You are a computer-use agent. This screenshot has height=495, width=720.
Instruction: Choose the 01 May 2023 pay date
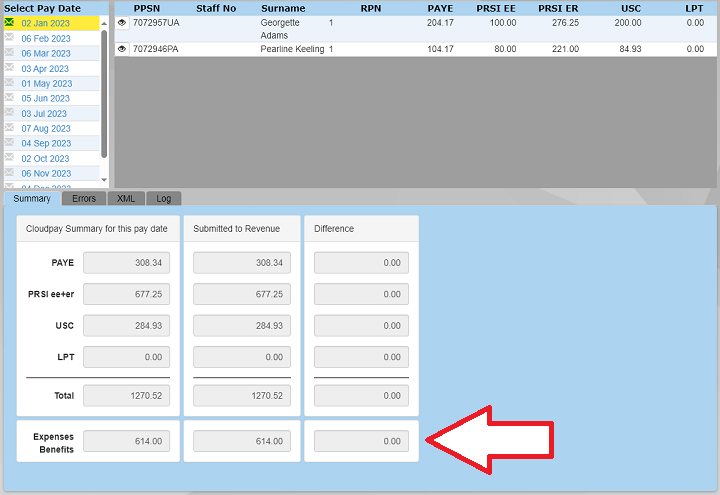[x=46, y=83]
